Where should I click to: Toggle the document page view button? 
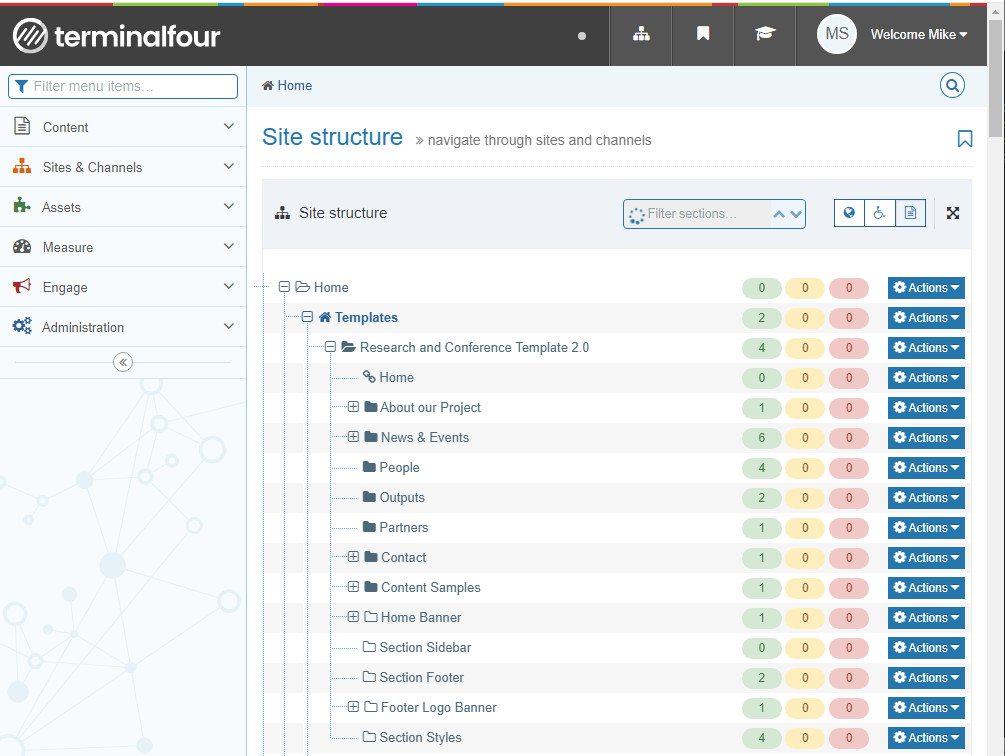point(910,213)
